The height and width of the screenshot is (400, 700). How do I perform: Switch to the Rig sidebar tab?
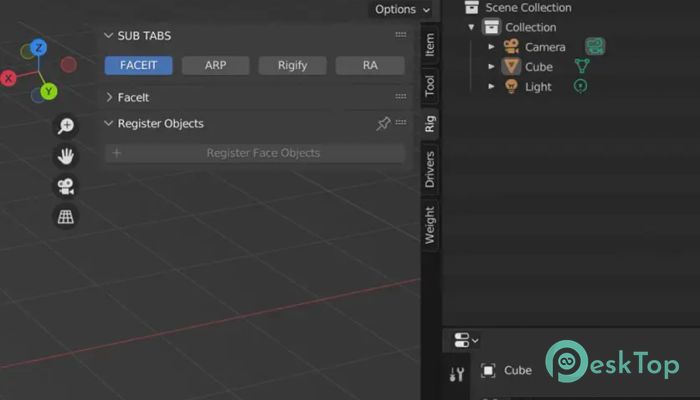[x=430, y=124]
